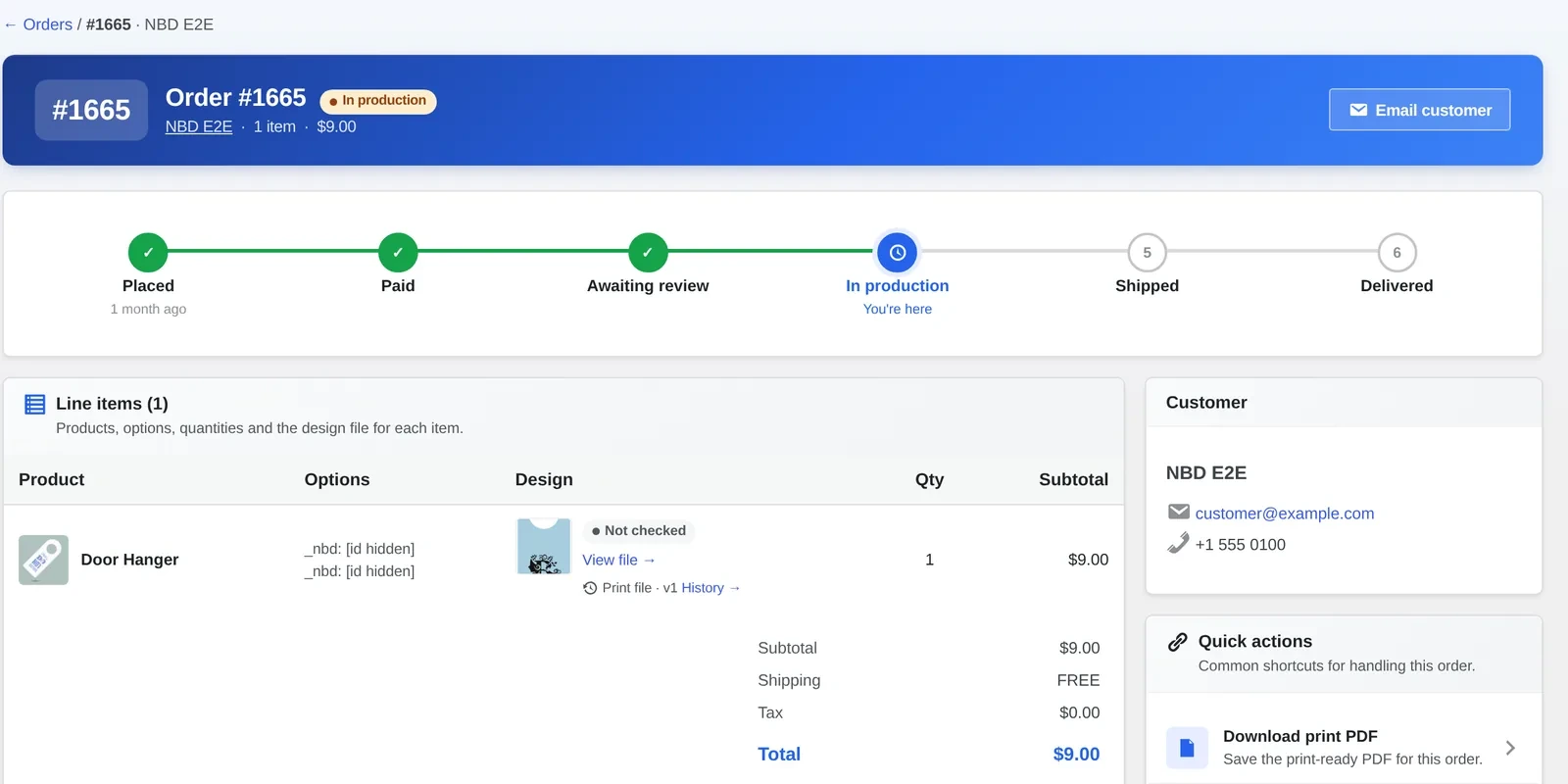Image resolution: width=1568 pixels, height=784 pixels.
Task: Open the version History link
Action: [710, 588]
